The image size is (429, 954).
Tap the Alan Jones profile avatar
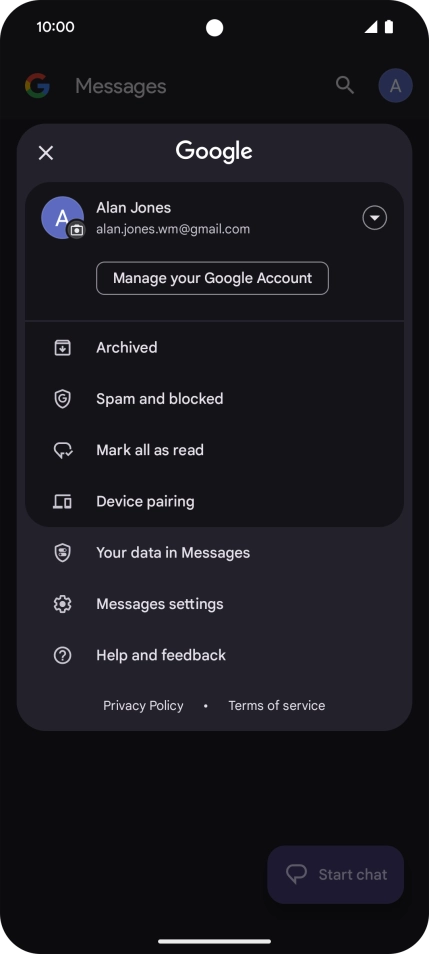62,218
